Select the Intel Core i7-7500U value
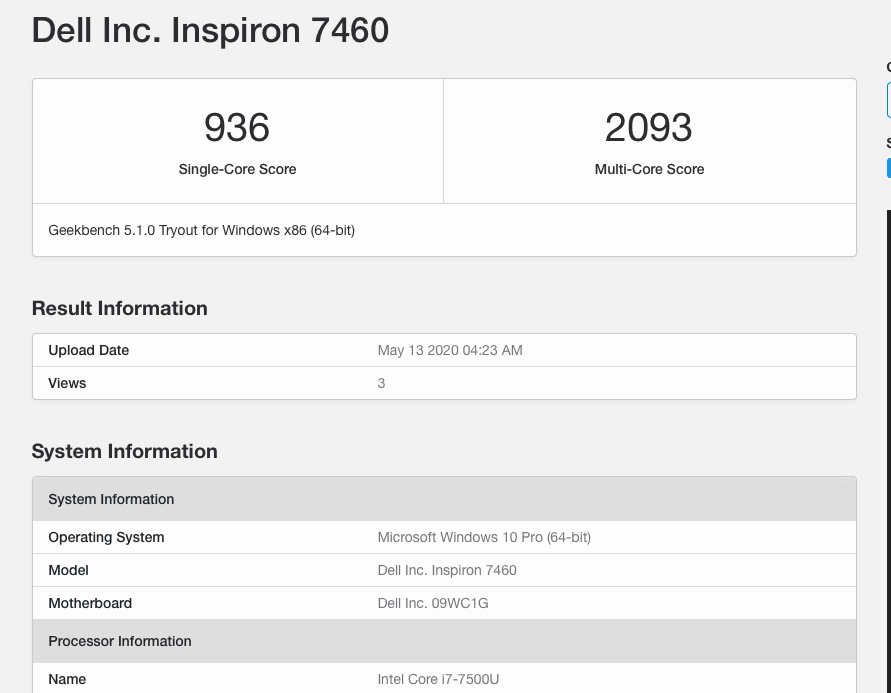Image resolution: width=891 pixels, height=693 pixels. tap(438, 679)
